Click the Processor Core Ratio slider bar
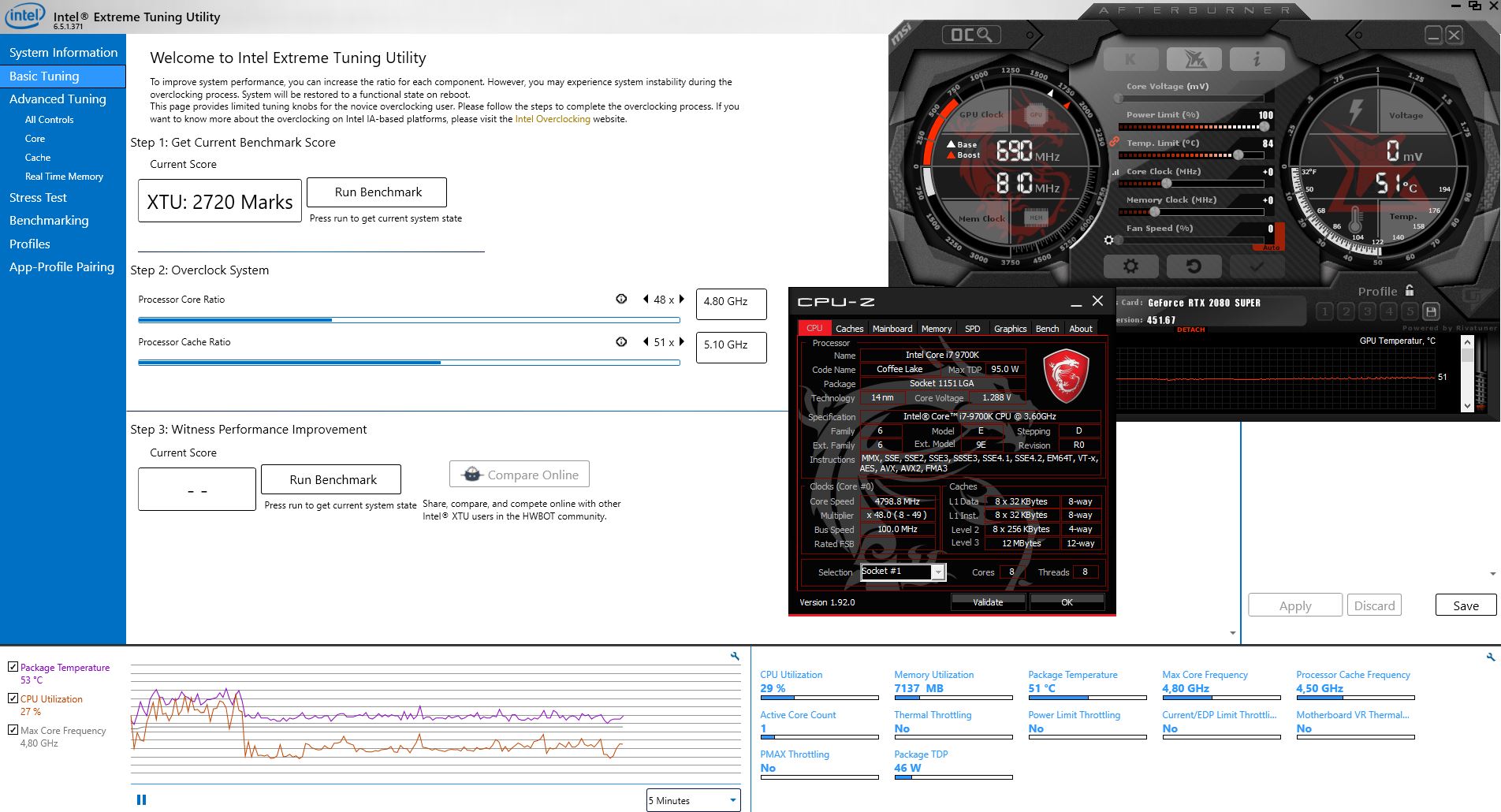Viewport: 1501px width, 812px height. click(409, 320)
